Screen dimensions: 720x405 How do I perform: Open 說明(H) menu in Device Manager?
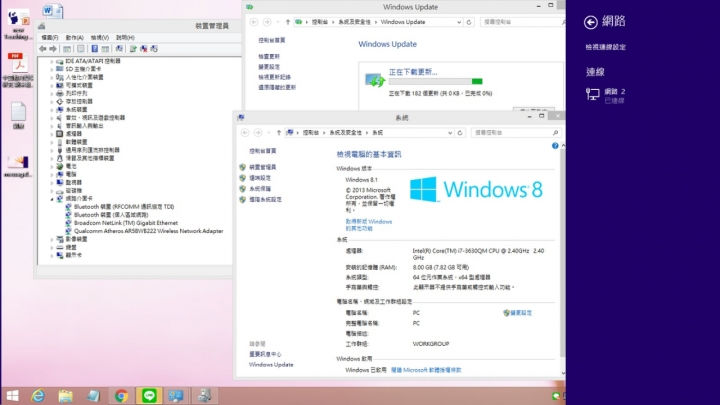pos(125,38)
